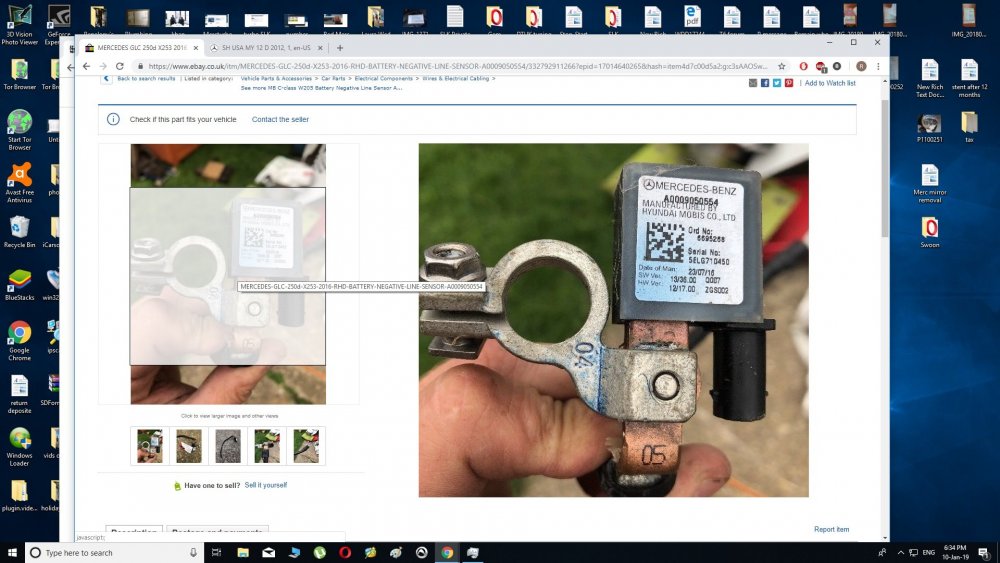Open Vehicle Parts & Accessories breadcrumb
The image size is (1000, 563).
tap(276, 78)
